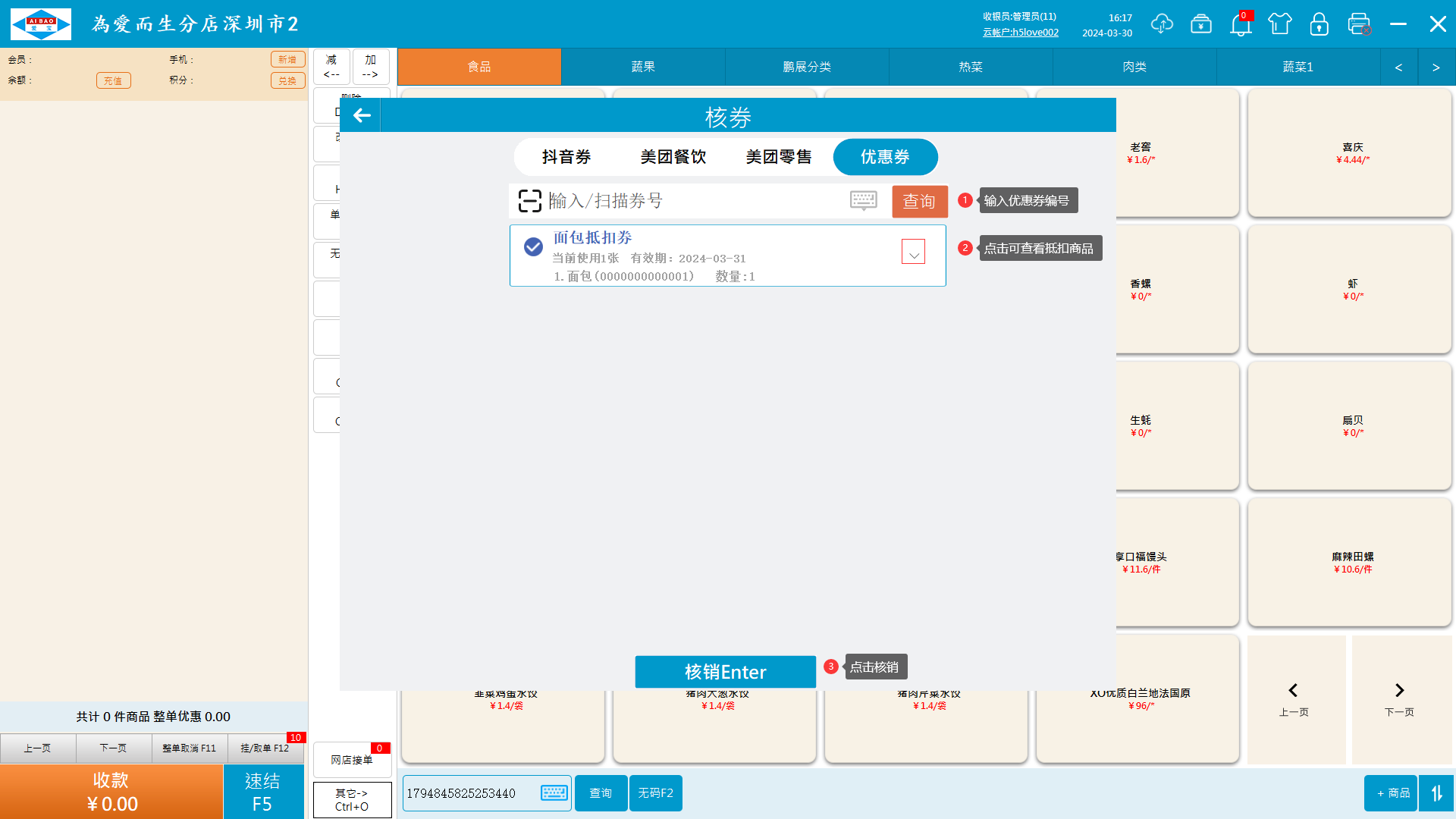Click the 兑换 points button
The image size is (1456, 819).
tap(287, 80)
